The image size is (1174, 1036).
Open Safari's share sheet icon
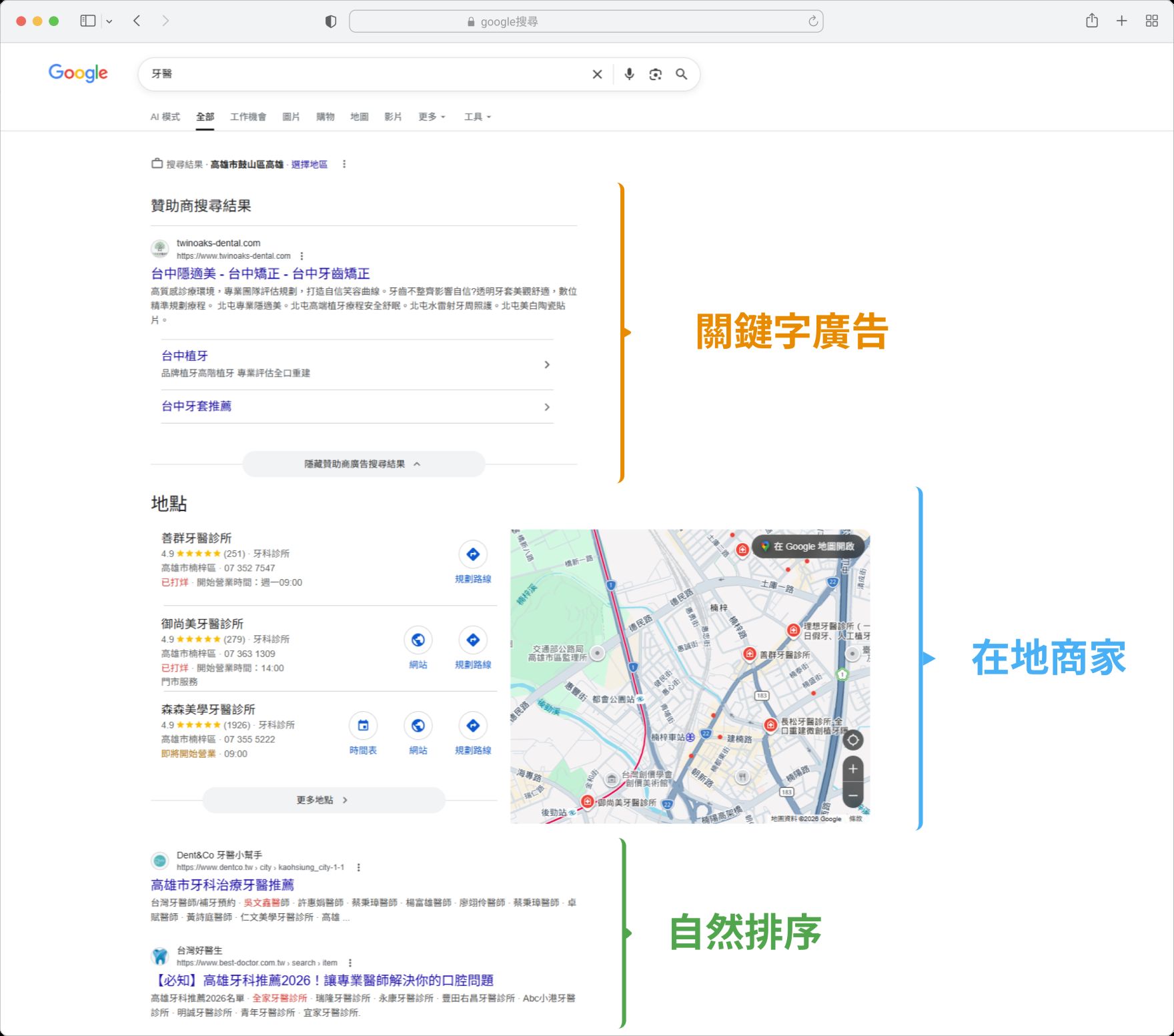click(1092, 21)
